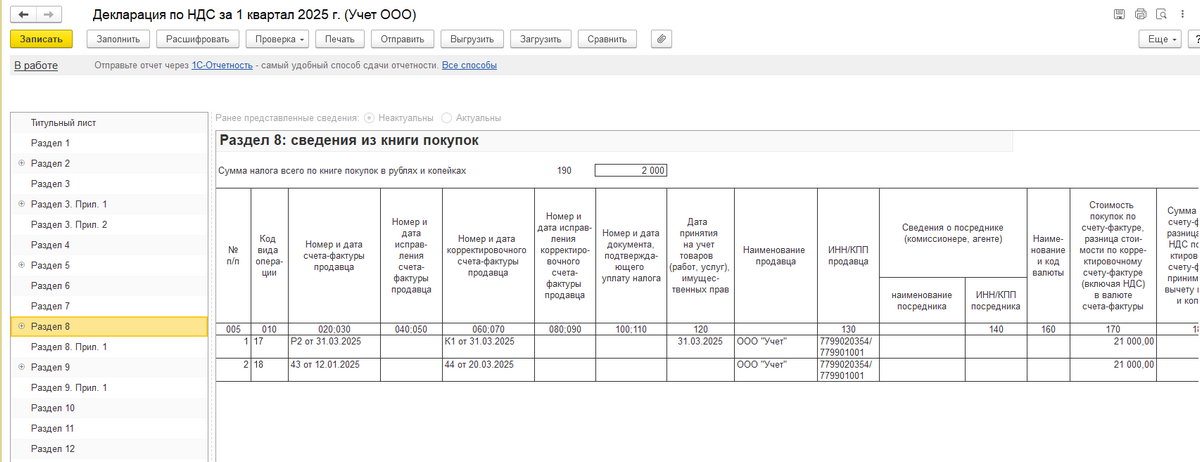This screenshot has height=462, width=1200.
Task: Open Раздел 8. Прил. 1 section
Action: [68, 347]
